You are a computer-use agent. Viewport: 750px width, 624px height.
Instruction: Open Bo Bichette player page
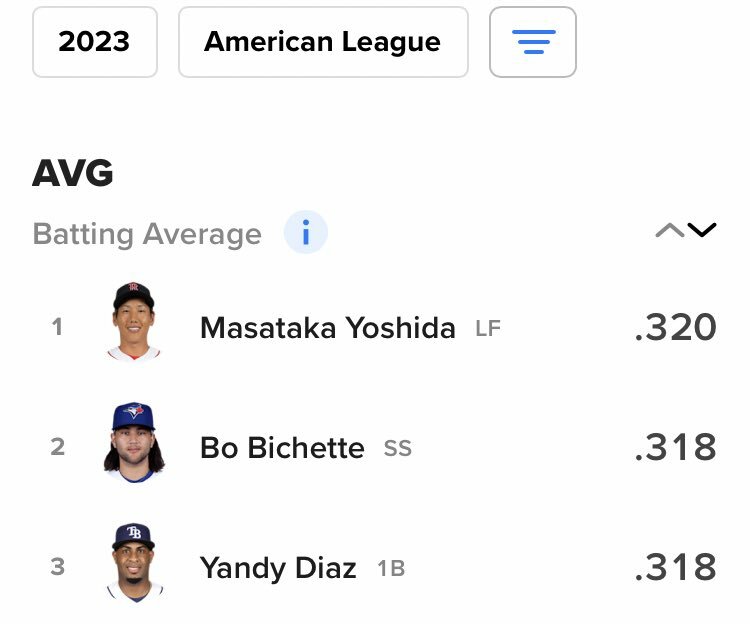[282, 448]
